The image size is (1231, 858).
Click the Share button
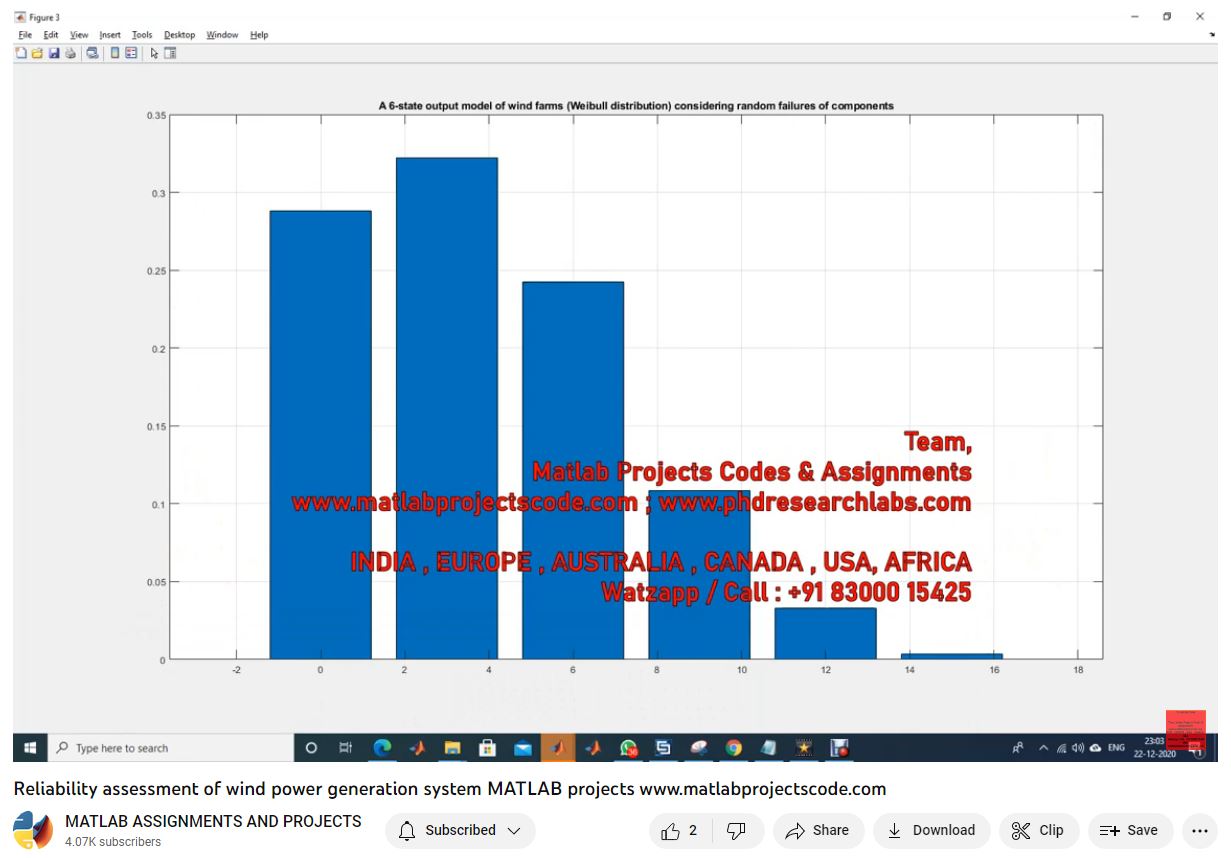818,830
